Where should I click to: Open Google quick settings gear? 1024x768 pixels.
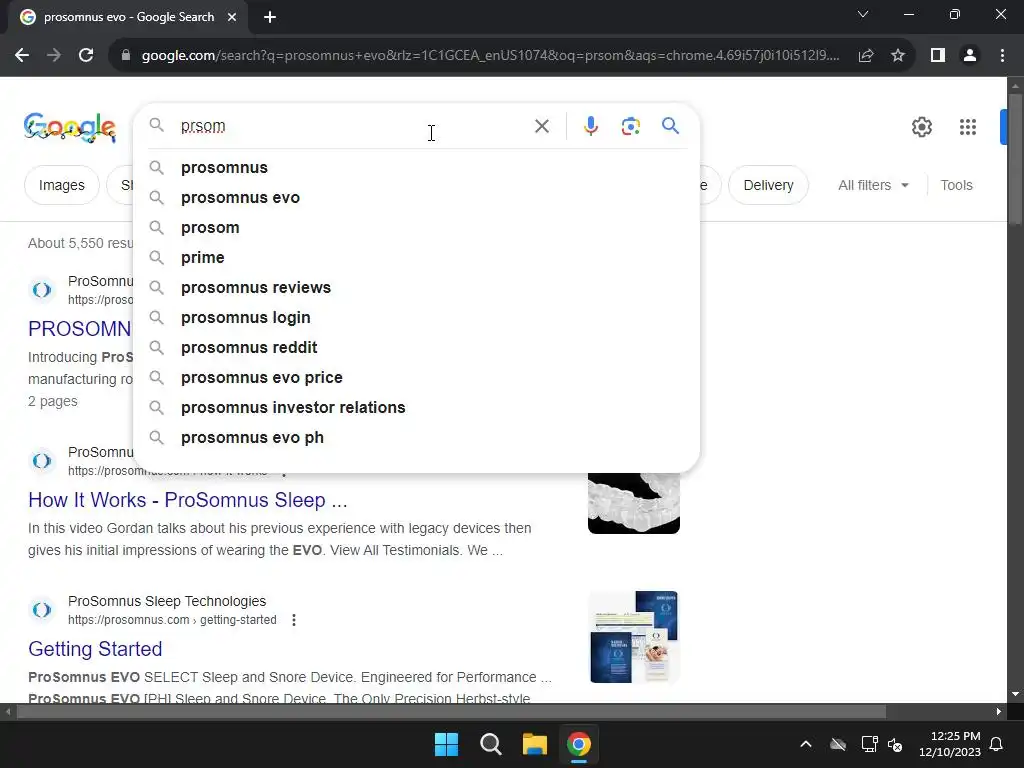click(921, 127)
